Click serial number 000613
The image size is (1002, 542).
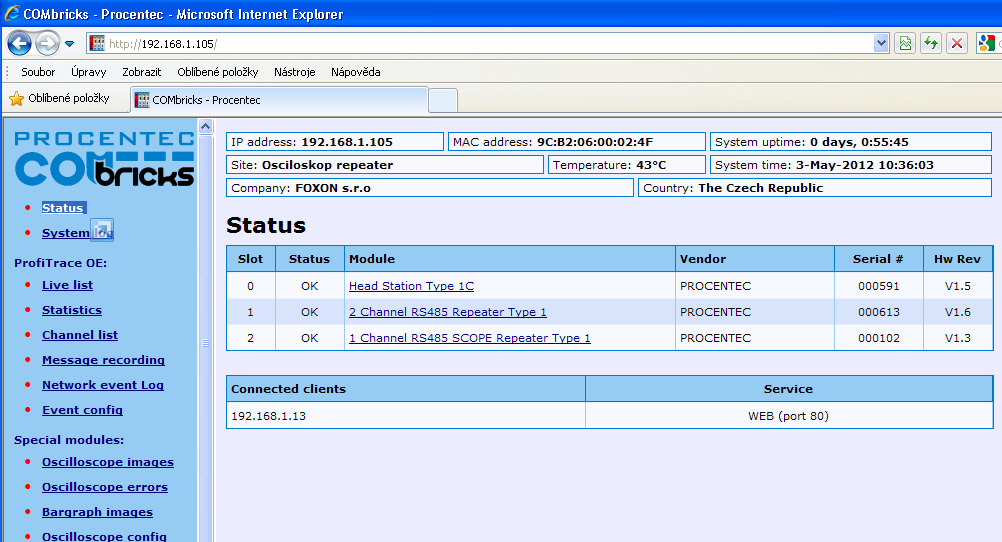(879, 312)
